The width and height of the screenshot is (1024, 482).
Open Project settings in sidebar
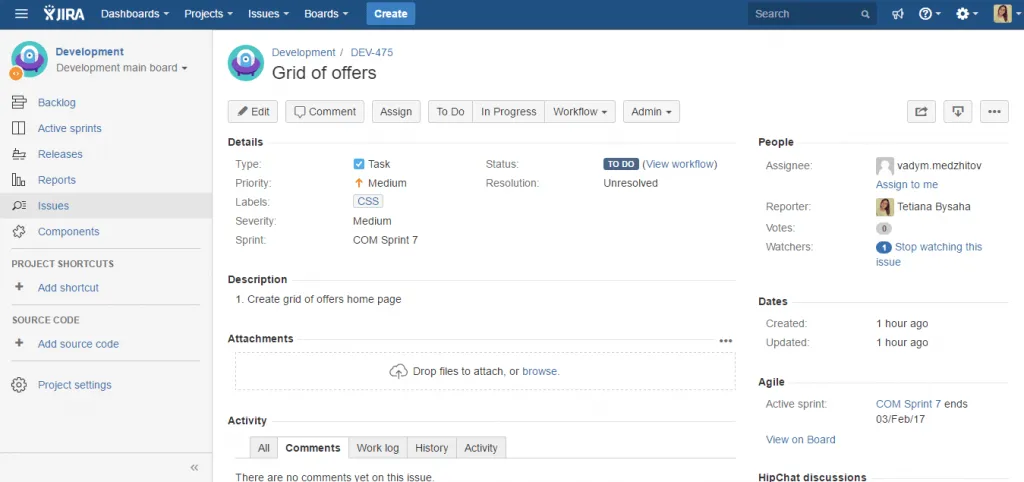click(x=74, y=385)
